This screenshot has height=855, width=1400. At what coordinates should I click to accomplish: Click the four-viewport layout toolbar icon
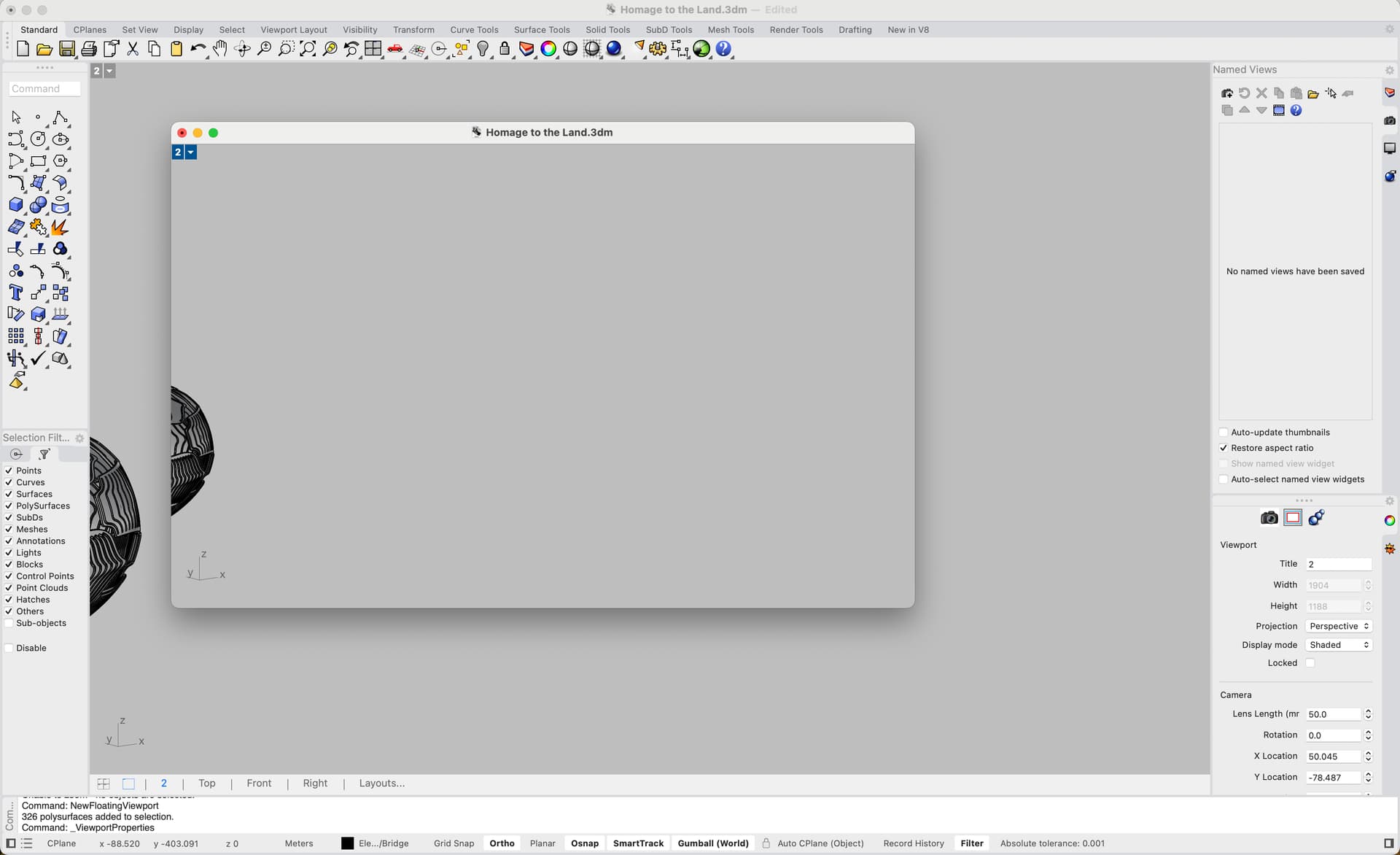pyautogui.click(x=372, y=49)
